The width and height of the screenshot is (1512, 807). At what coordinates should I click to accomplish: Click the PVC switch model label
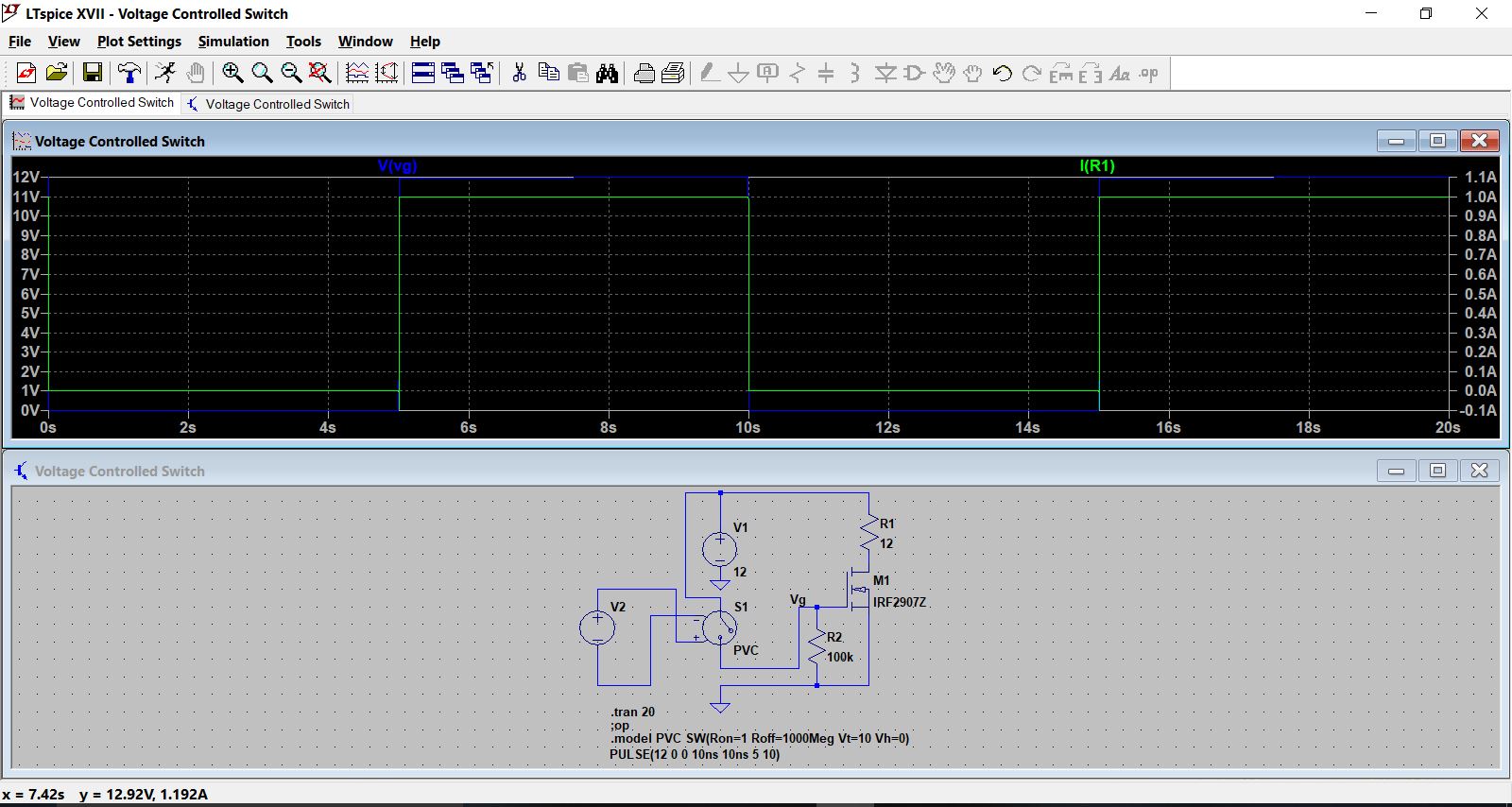[x=746, y=650]
